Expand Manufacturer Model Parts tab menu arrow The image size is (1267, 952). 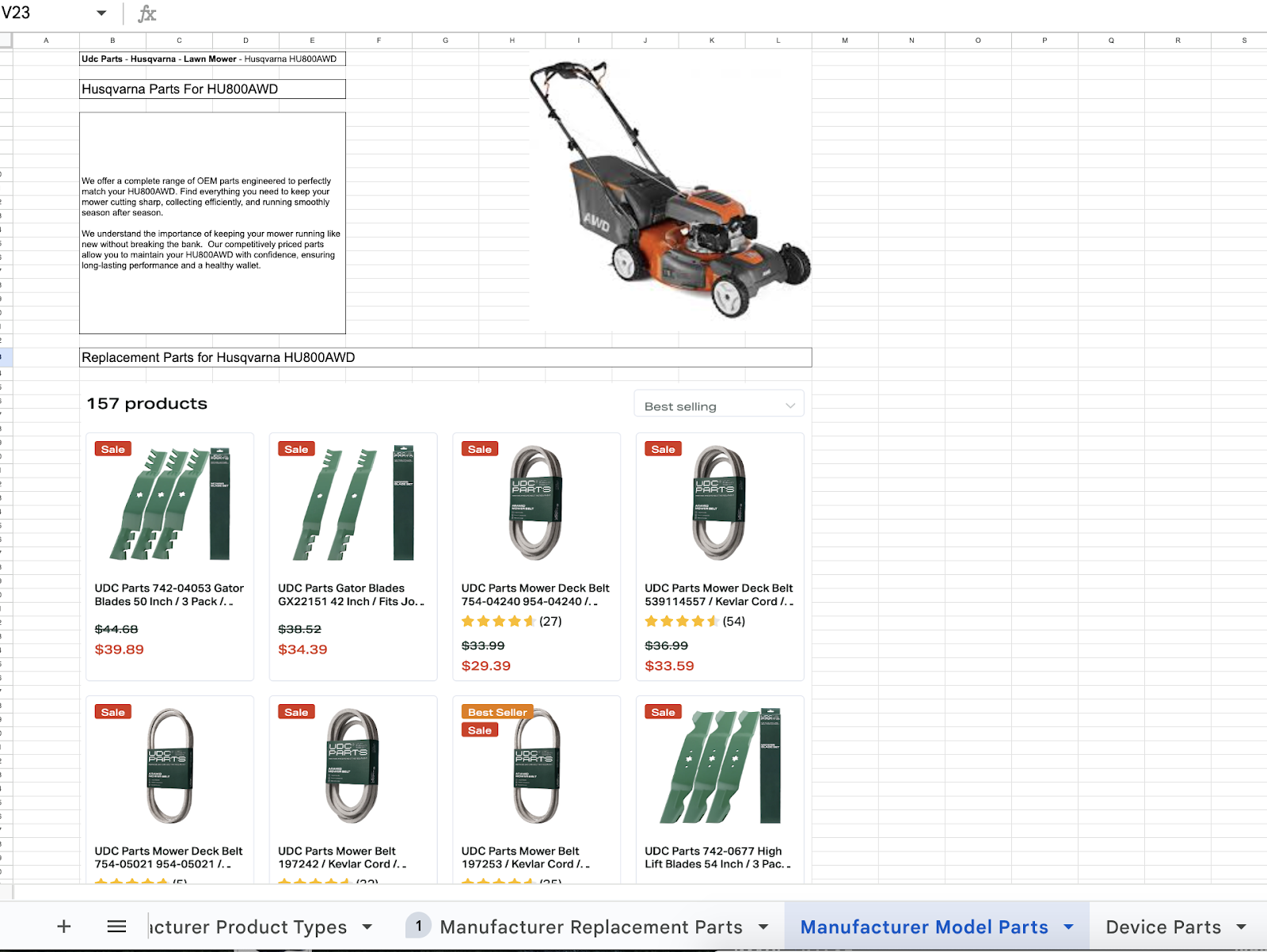point(1068,927)
